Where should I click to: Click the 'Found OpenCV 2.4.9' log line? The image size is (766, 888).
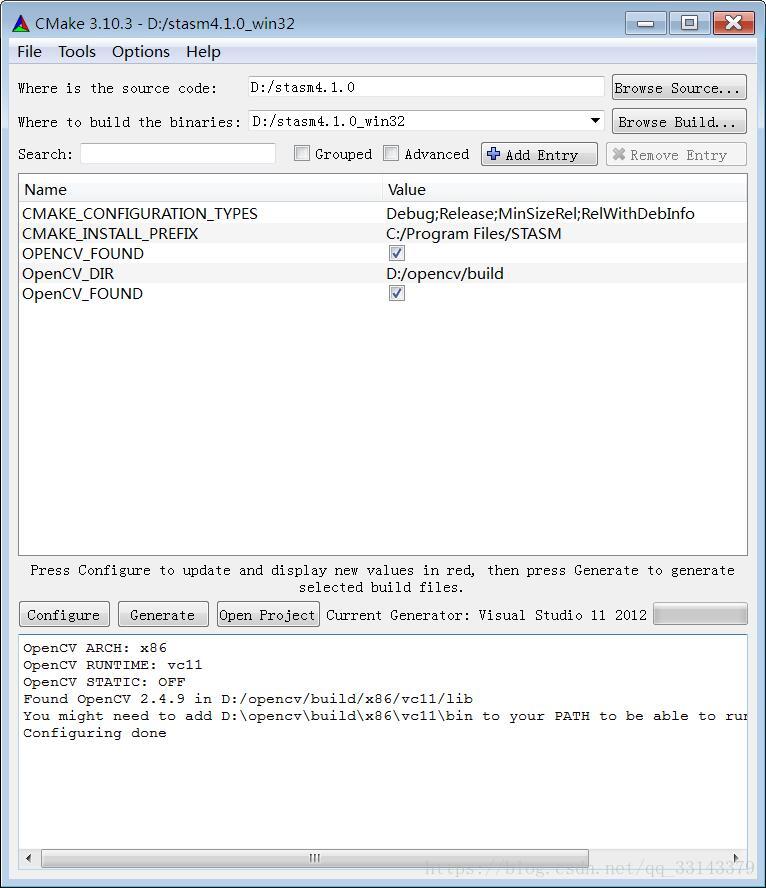pyautogui.click(x=248, y=699)
